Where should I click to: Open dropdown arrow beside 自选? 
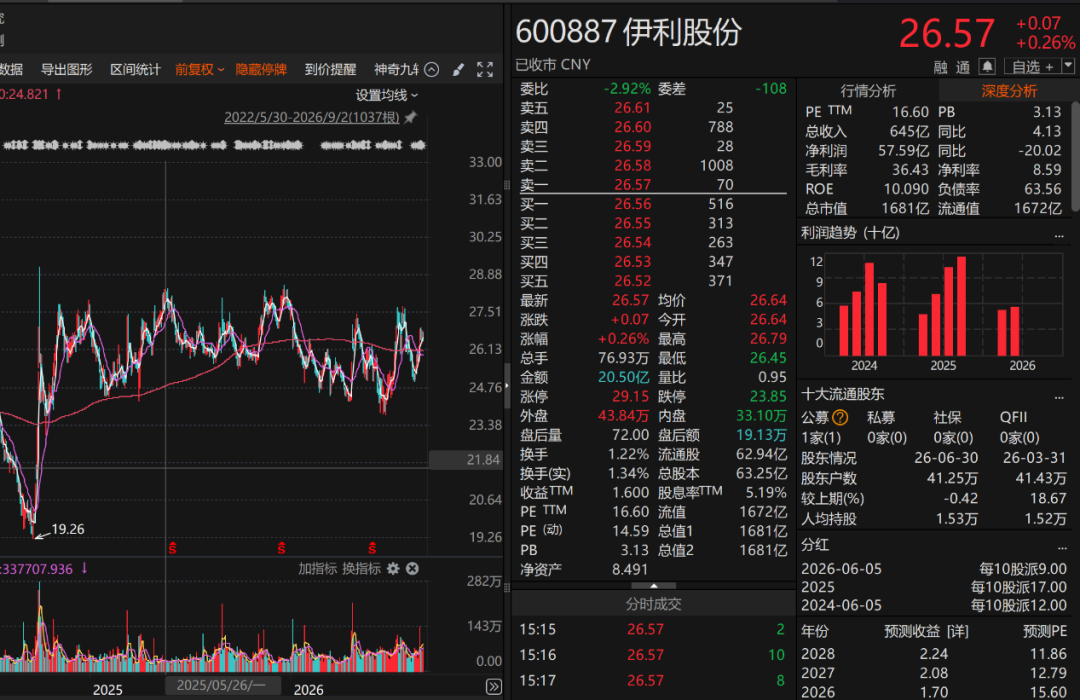coord(1068,66)
